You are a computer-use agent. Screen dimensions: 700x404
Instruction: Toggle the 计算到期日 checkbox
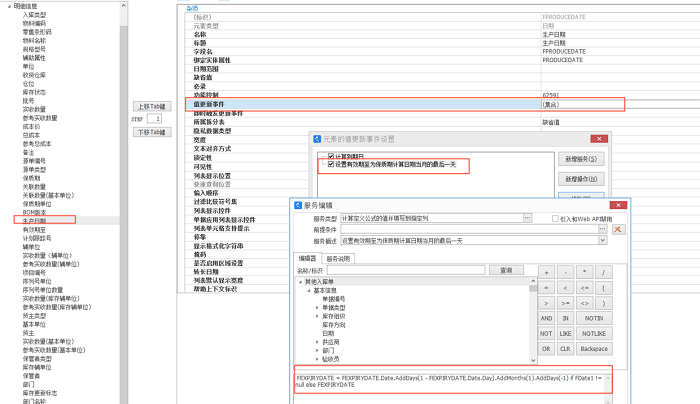(x=331, y=157)
